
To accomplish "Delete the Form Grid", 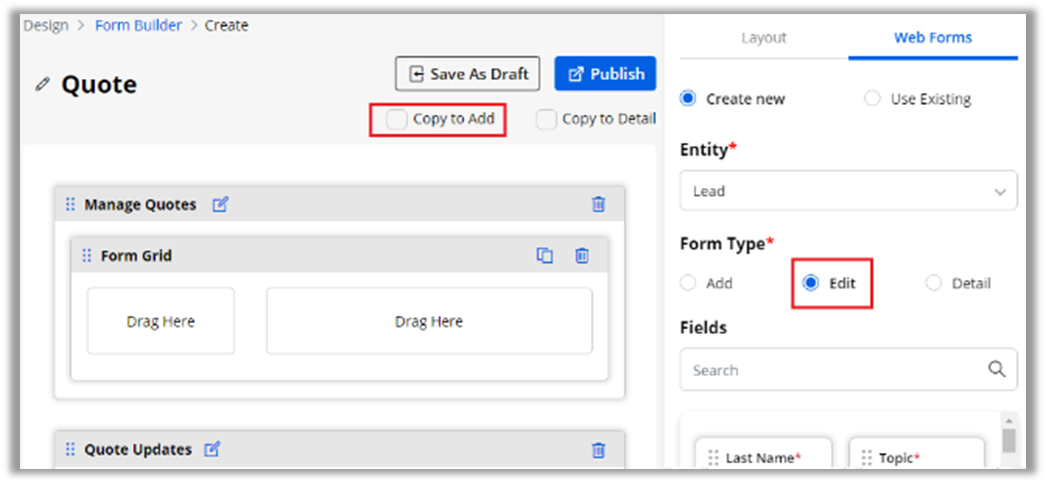I will [x=581, y=256].
